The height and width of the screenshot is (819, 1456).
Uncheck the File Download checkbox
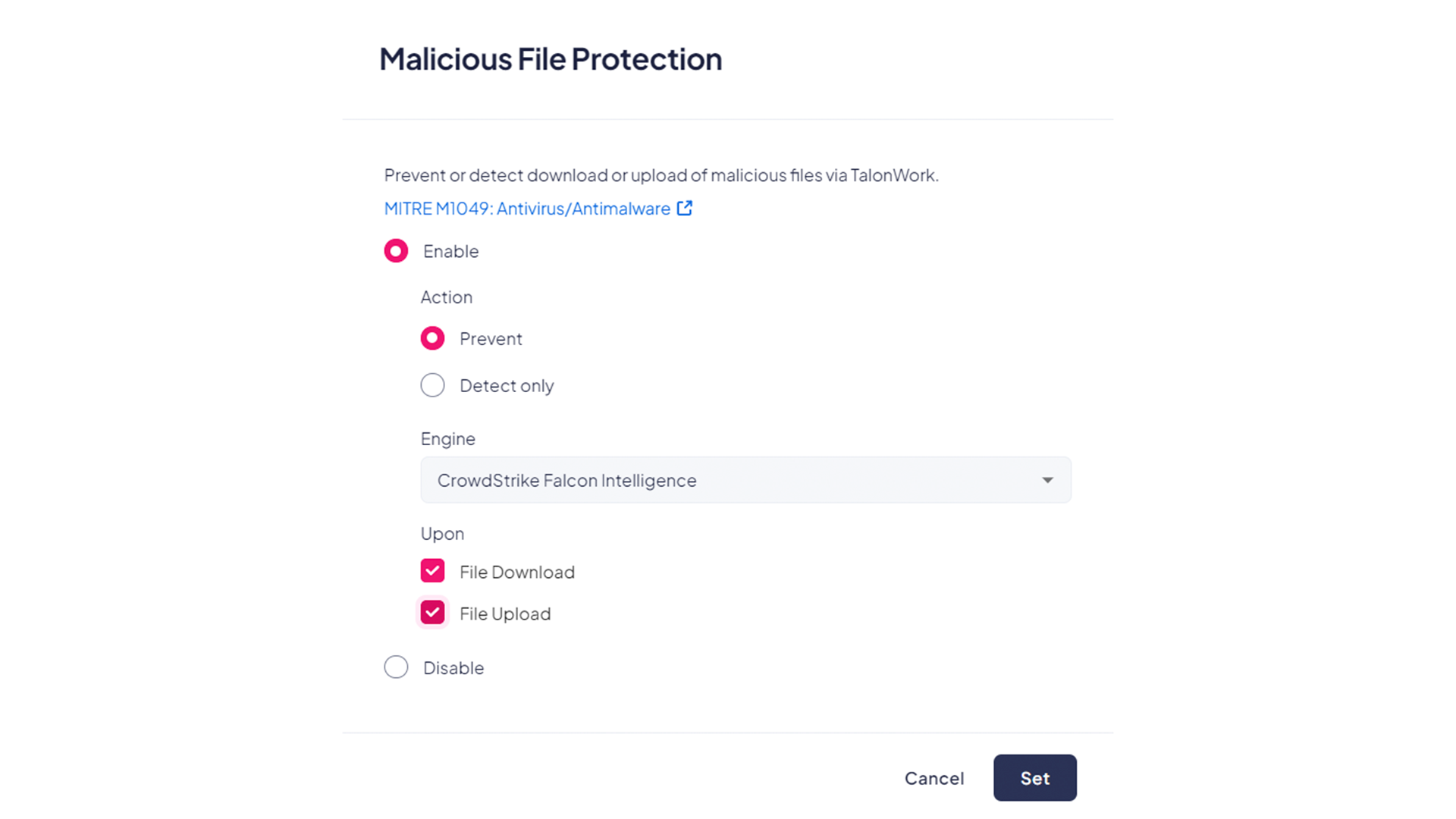tap(432, 571)
